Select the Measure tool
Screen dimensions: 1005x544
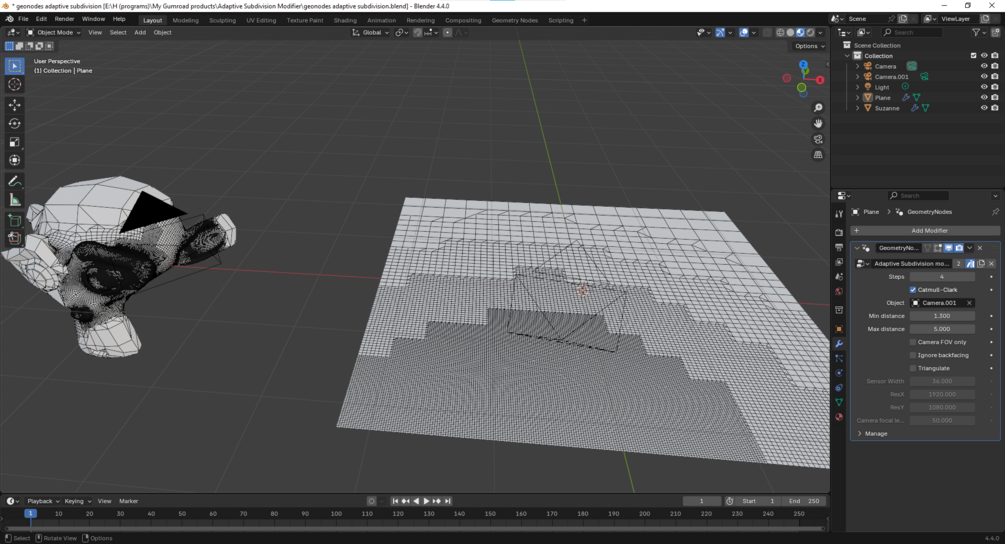(14, 200)
